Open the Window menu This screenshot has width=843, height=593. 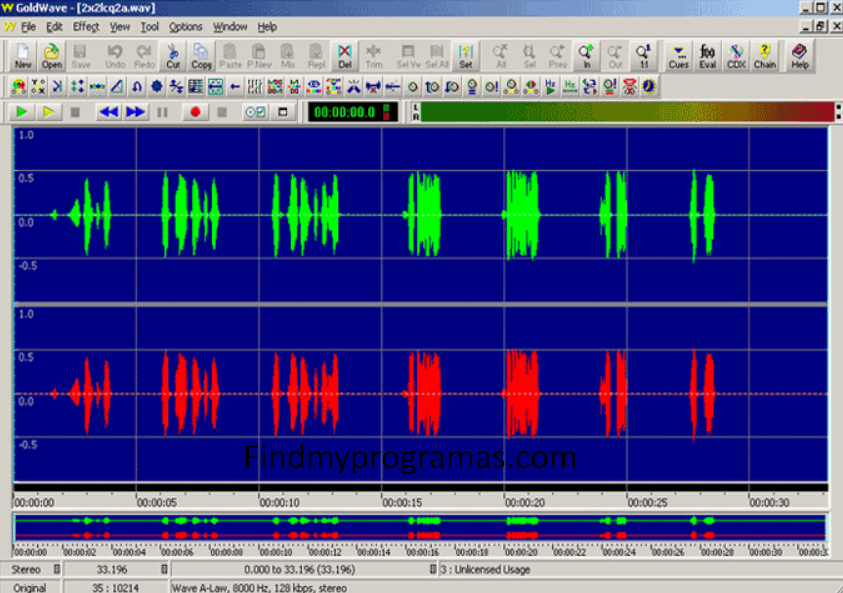(230, 27)
